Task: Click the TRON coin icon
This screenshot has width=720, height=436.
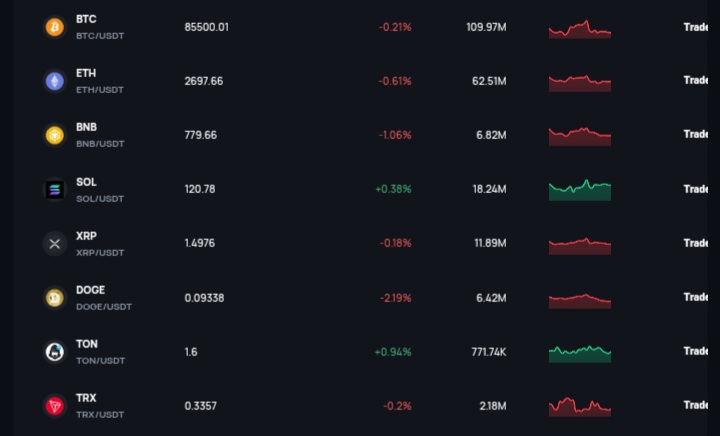Action: [x=55, y=406]
